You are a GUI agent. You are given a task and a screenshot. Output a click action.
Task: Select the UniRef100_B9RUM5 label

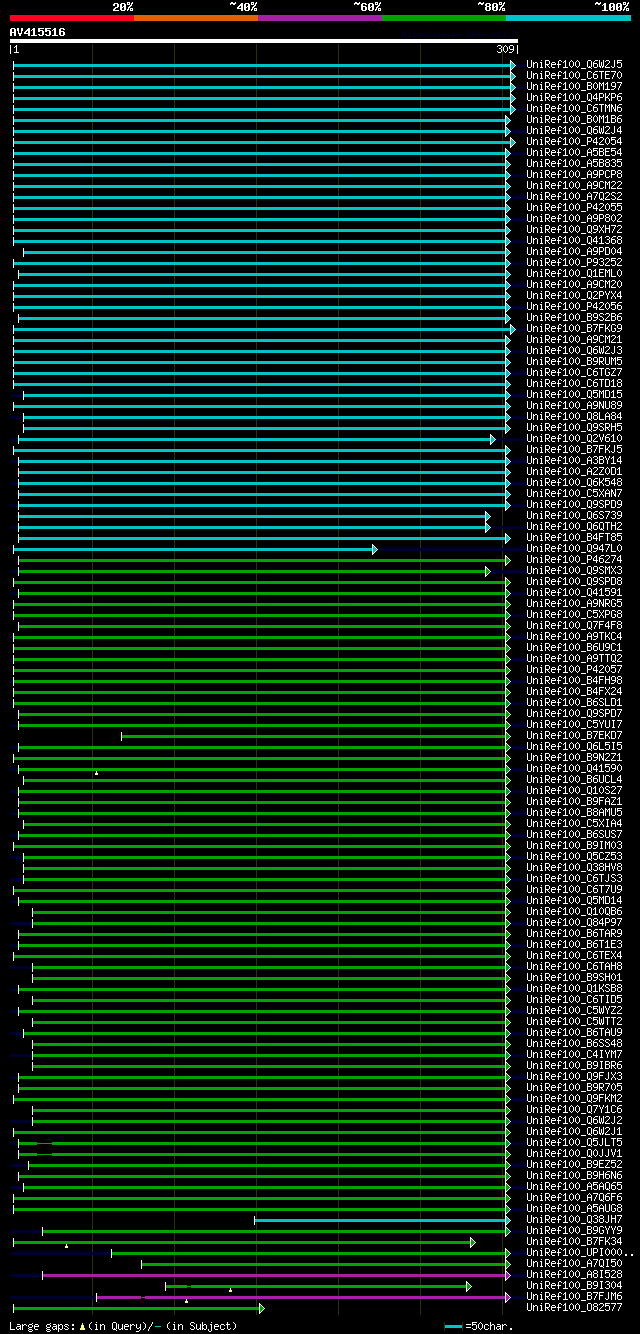574,361
